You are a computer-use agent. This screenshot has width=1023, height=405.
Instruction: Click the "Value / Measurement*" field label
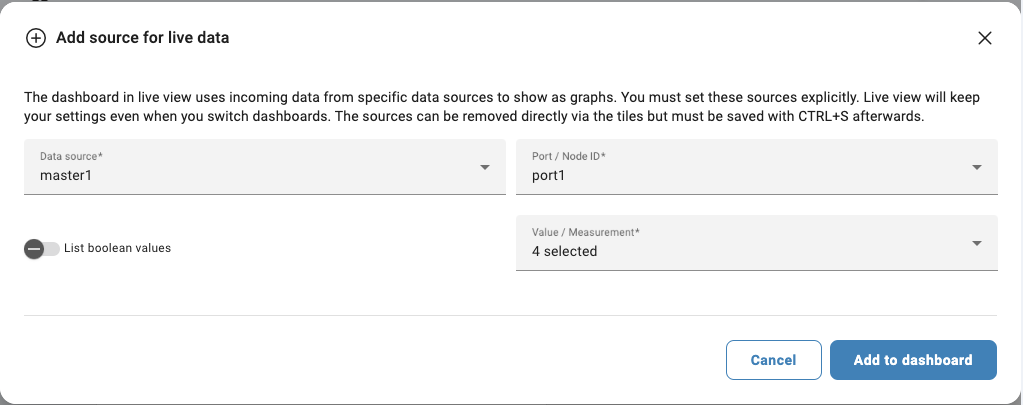coord(586,232)
